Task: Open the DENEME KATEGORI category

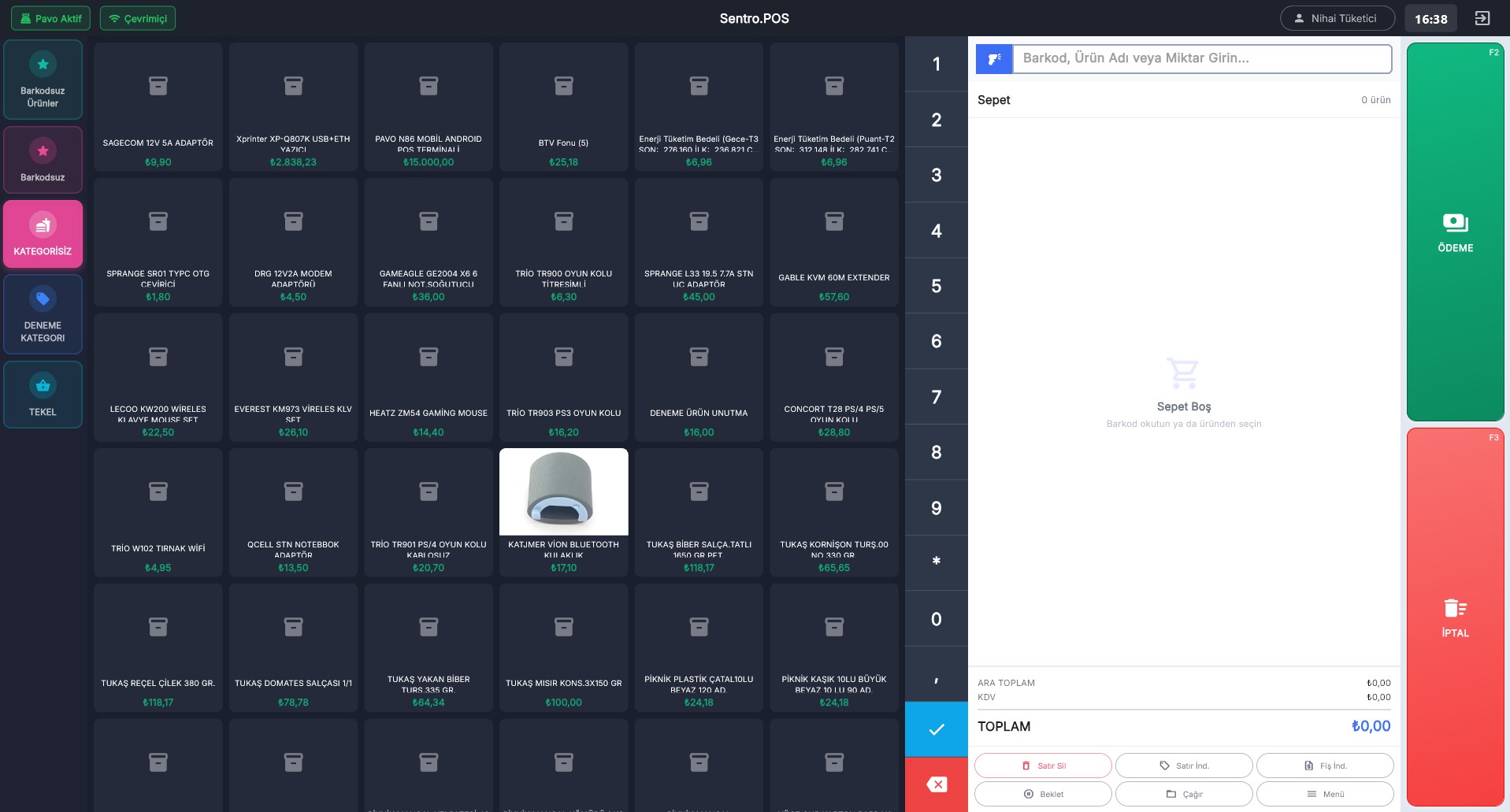Action: (43, 314)
